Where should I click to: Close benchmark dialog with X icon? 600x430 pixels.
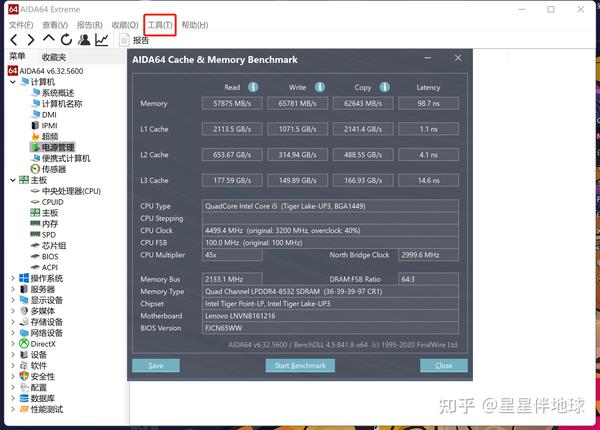click(x=458, y=58)
